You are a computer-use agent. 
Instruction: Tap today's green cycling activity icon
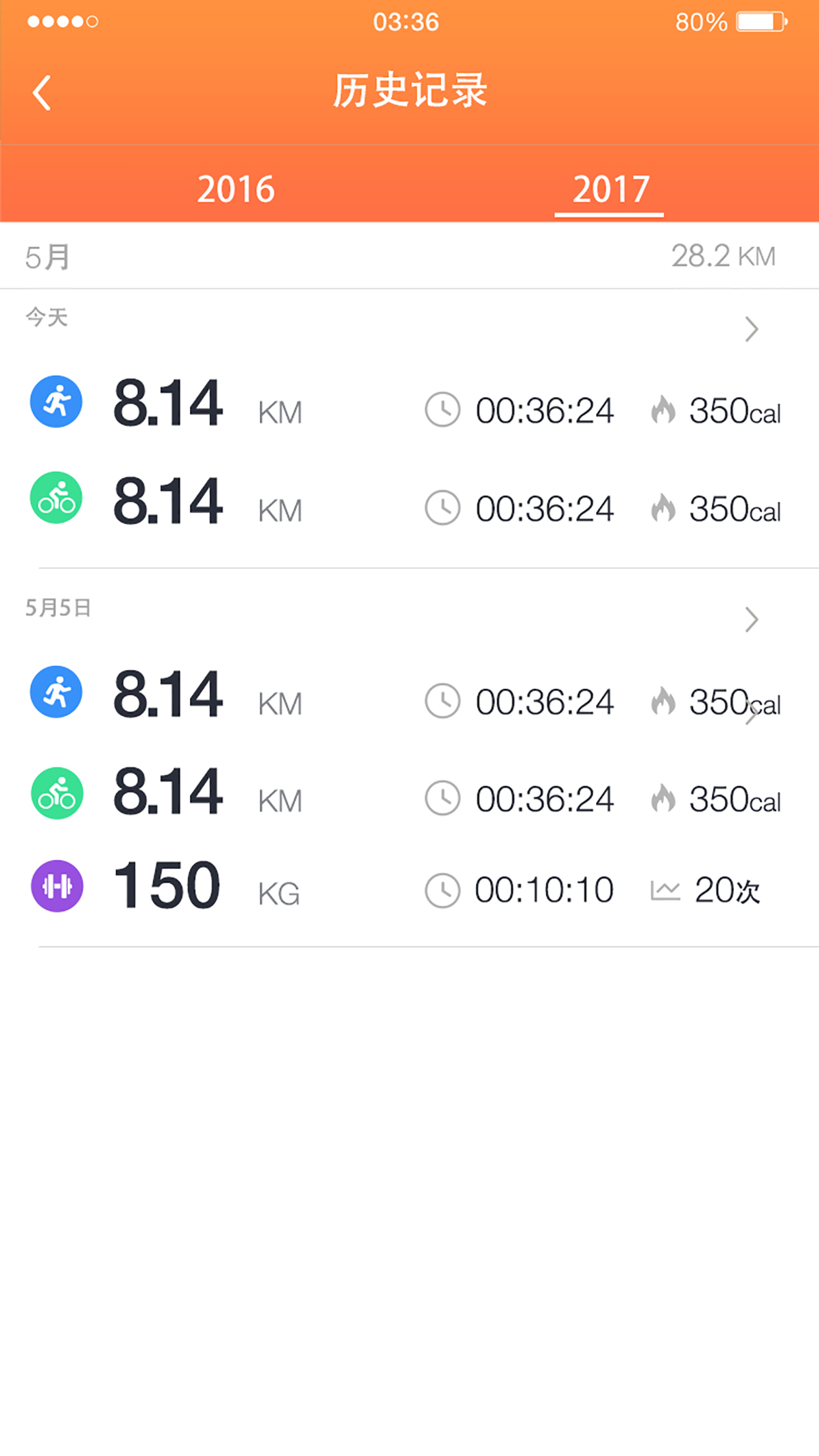click(x=57, y=498)
